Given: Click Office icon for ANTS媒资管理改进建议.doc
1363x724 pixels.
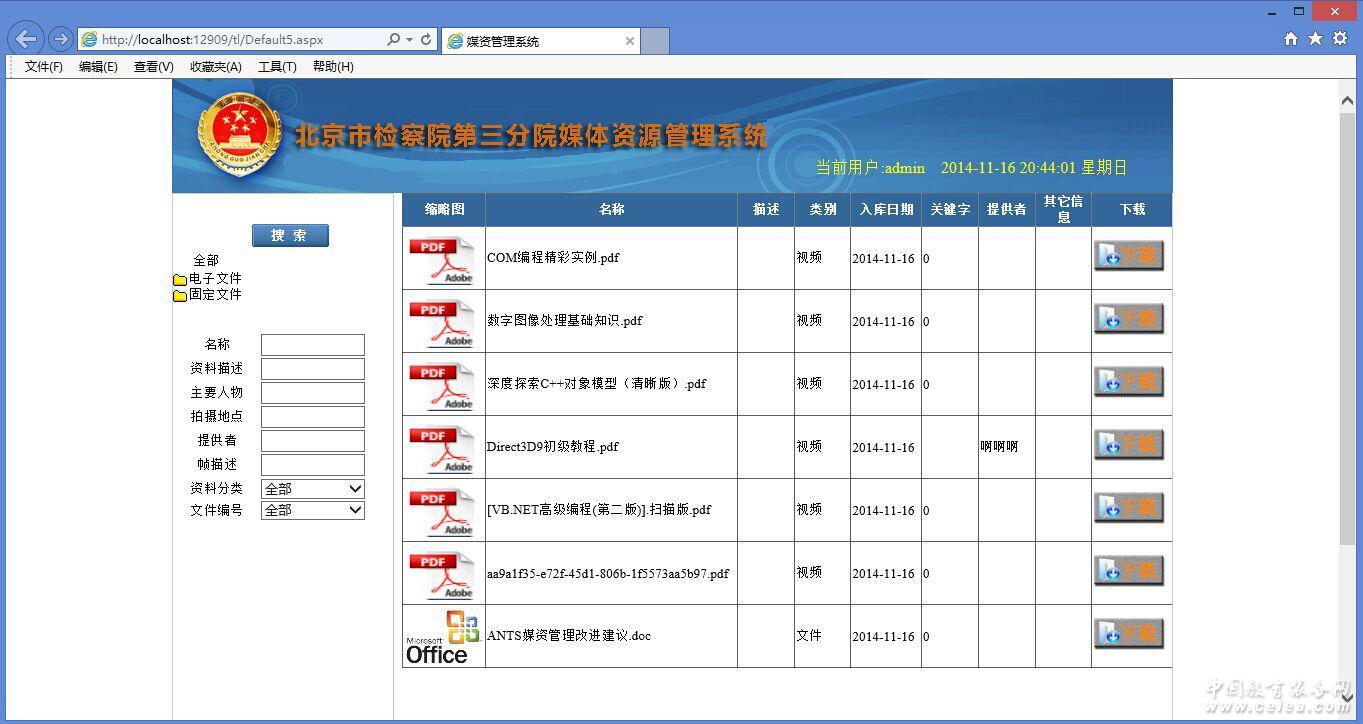Looking at the screenshot, I should pyautogui.click(x=442, y=637).
